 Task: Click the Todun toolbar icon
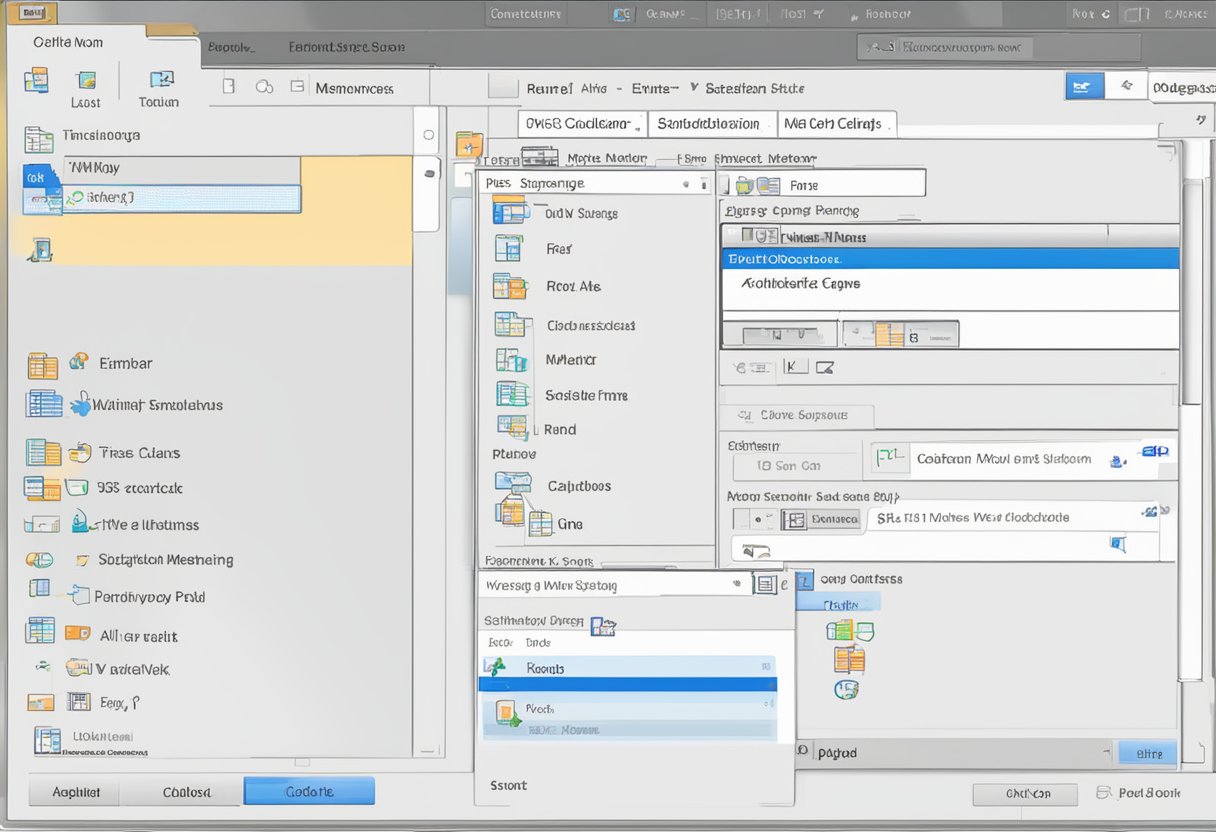pos(158,85)
